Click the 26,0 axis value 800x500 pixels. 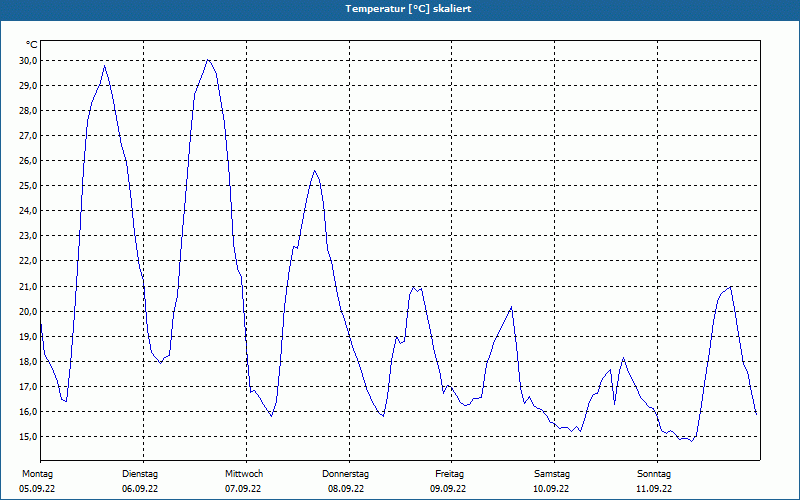click(28, 161)
